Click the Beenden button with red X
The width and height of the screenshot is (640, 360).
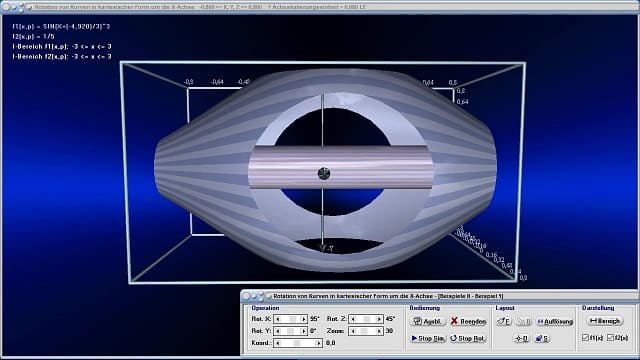468,321
